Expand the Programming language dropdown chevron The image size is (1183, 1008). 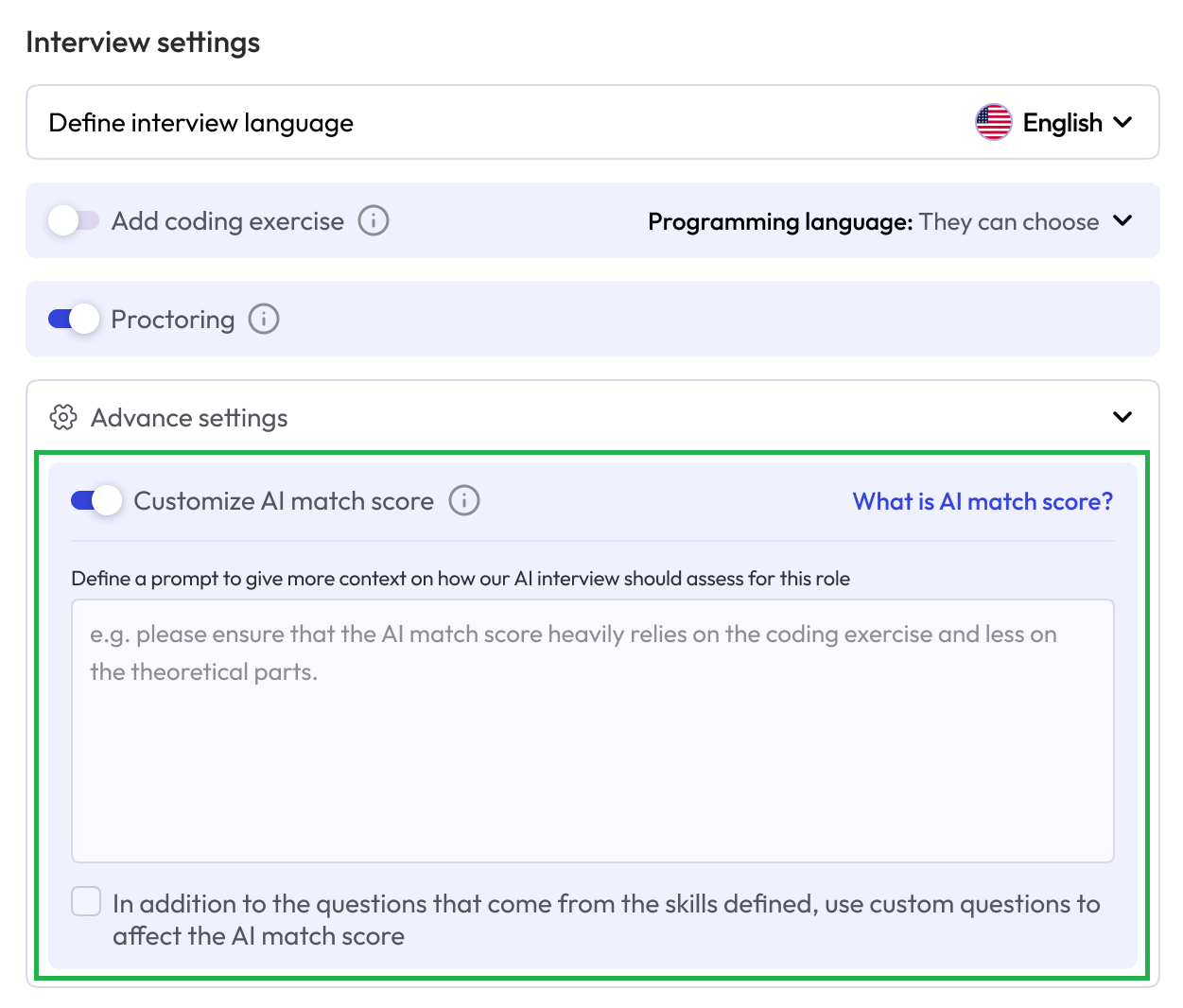pyautogui.click(x=1122, y=221)
